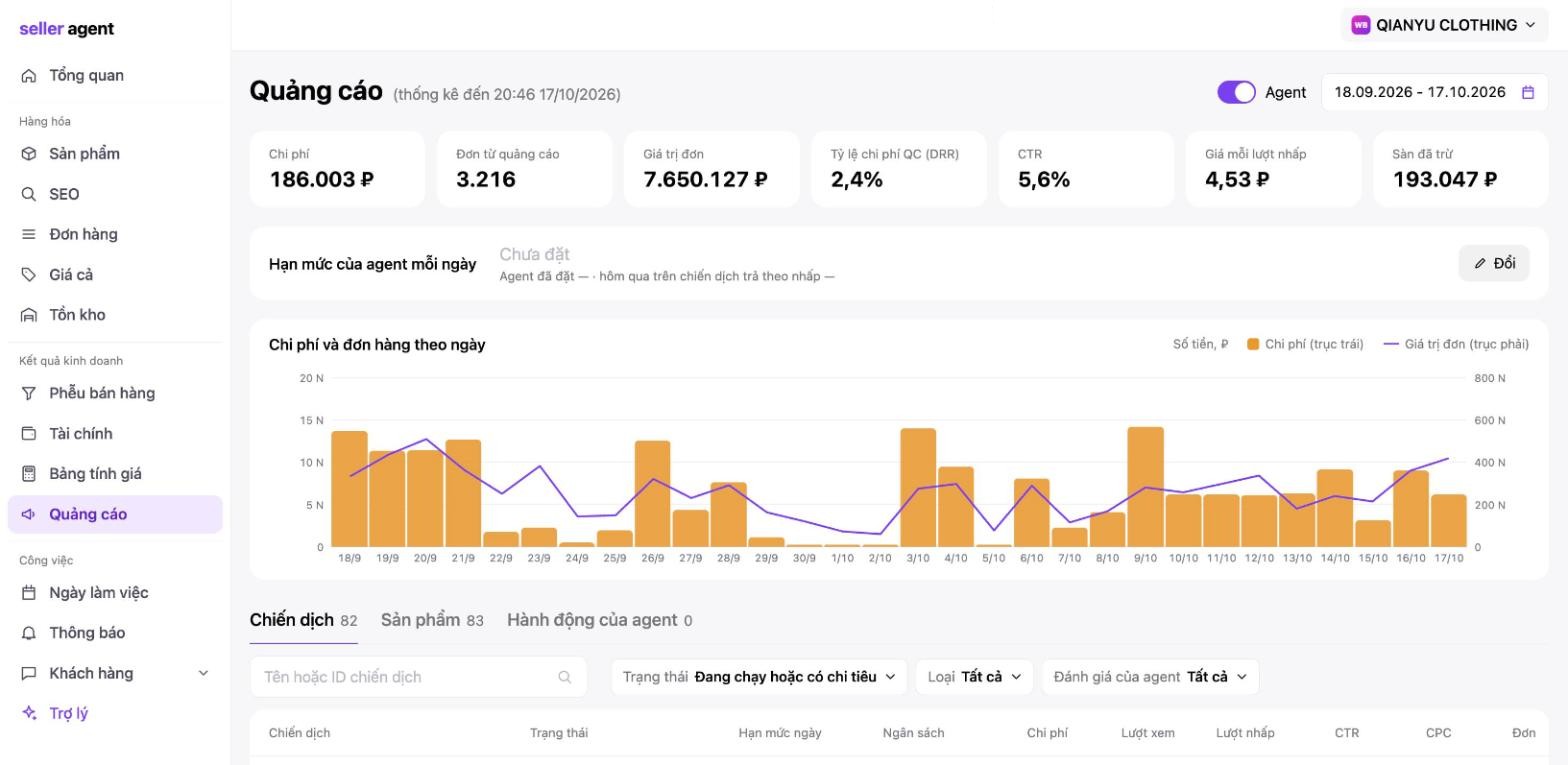Screen dimensions: 1568x765
Task: Click the Chi phí 186.003 ₽ card
Action: coord(337,169)
